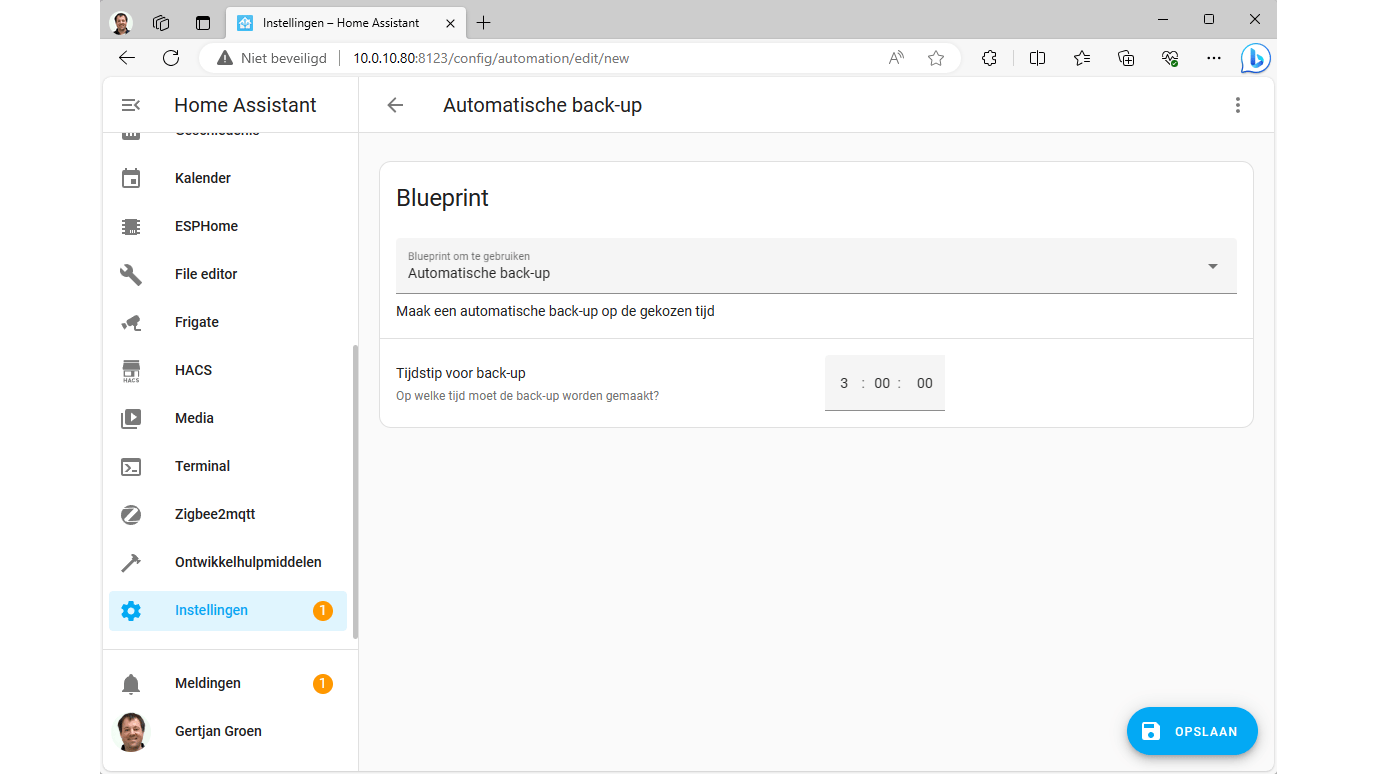Open the Frigate camera icon
This screenshot has height=774, width=1376.
(x=131, y=322)
